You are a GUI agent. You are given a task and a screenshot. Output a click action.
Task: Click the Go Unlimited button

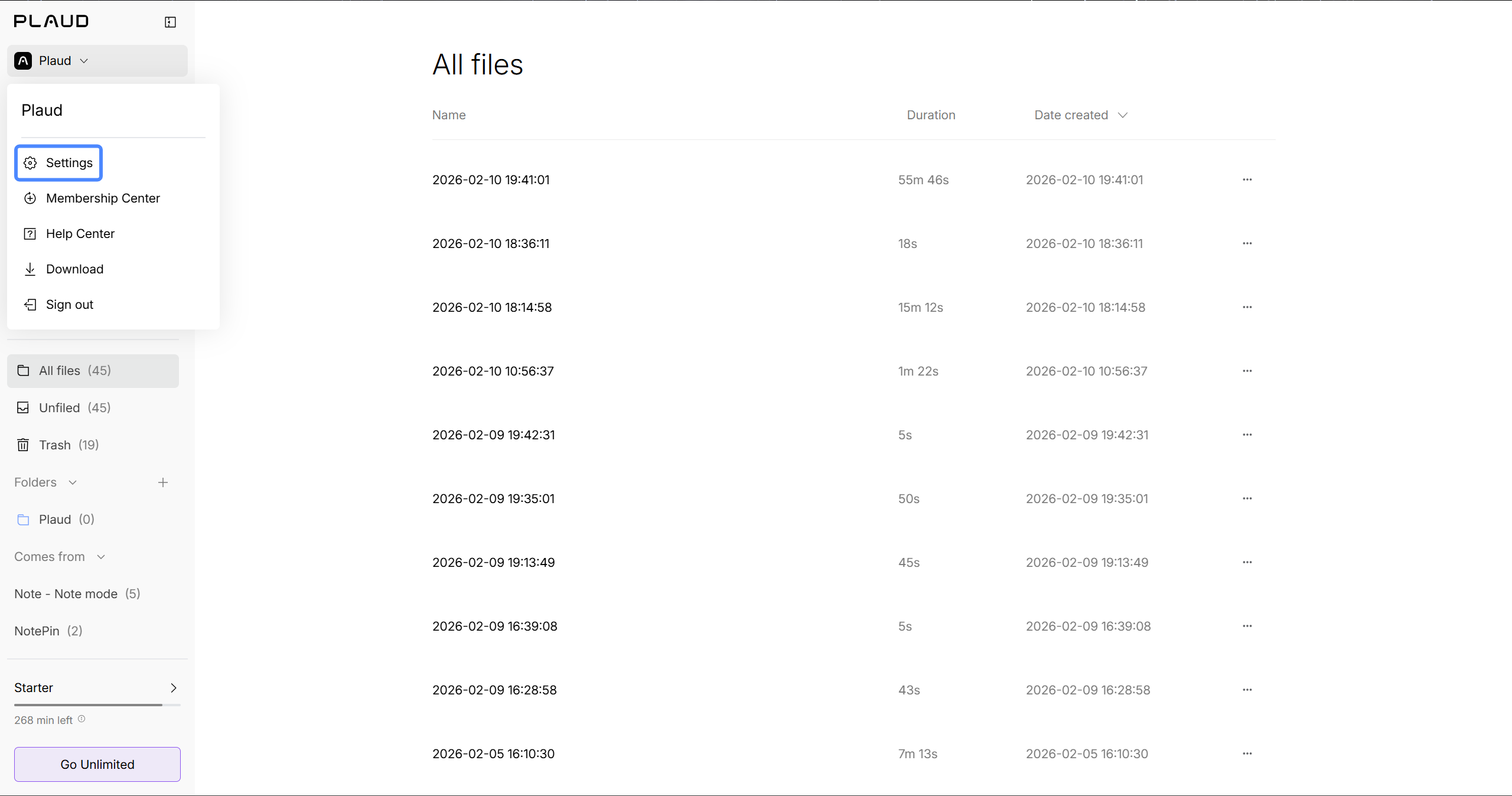click(97, 764)
